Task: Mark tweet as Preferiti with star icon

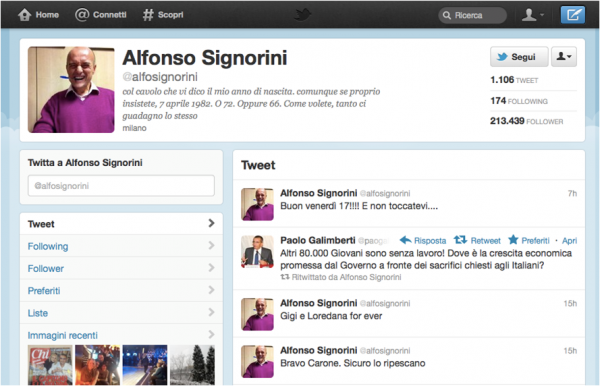Action: pos(513,240)
